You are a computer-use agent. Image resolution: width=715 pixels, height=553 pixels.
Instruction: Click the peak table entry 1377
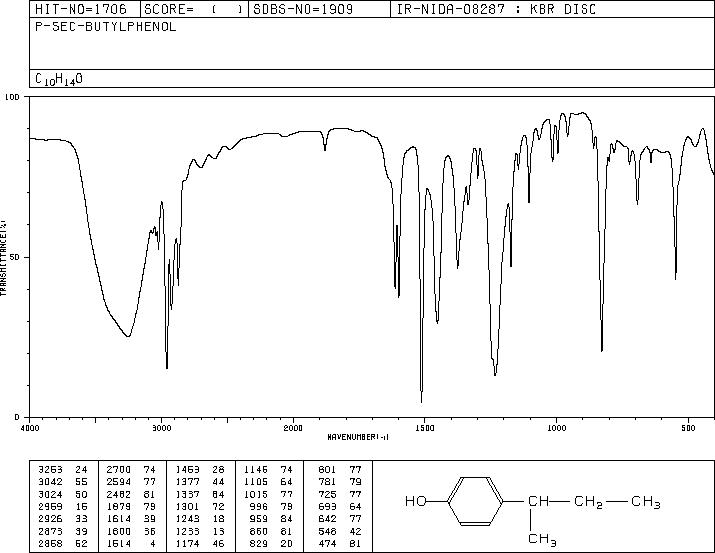coord(187,482)
